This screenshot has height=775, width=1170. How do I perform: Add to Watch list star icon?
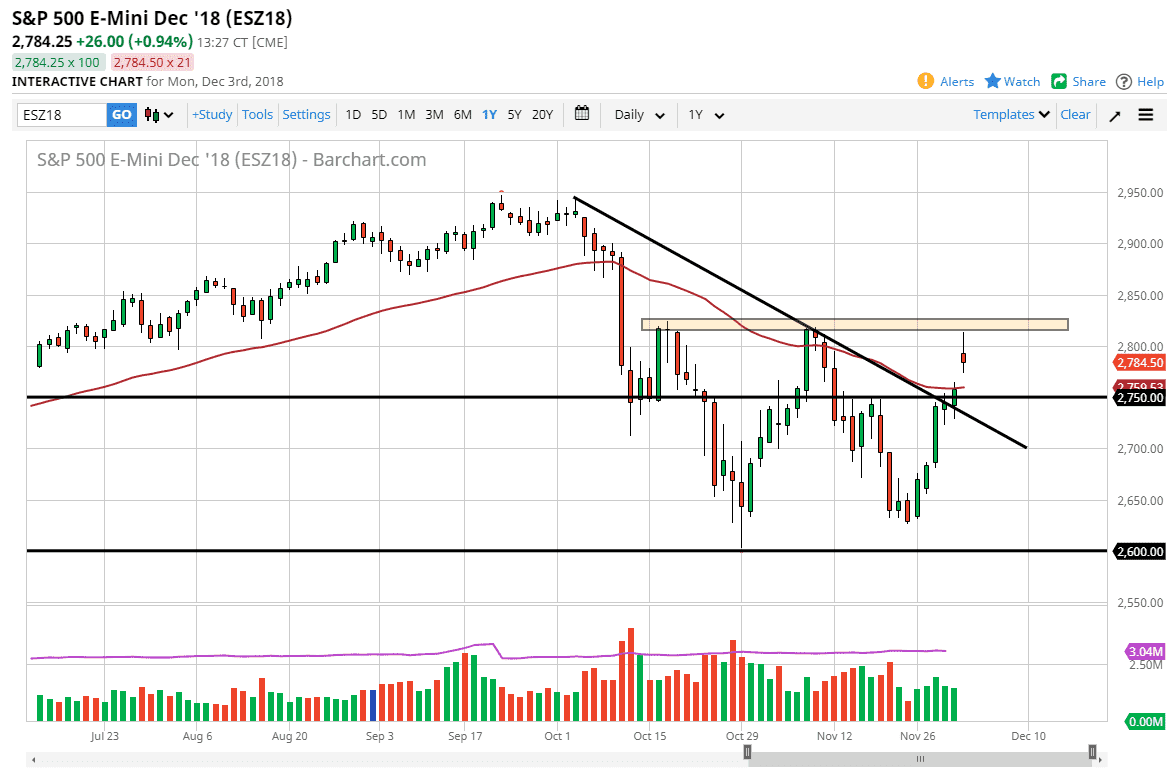[x=992, y=81]
